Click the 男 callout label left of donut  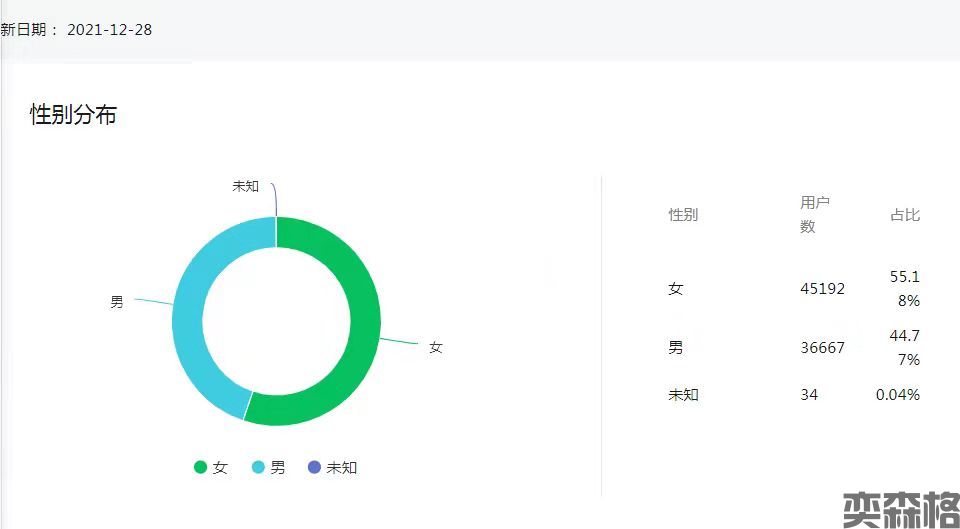point(117,302)
